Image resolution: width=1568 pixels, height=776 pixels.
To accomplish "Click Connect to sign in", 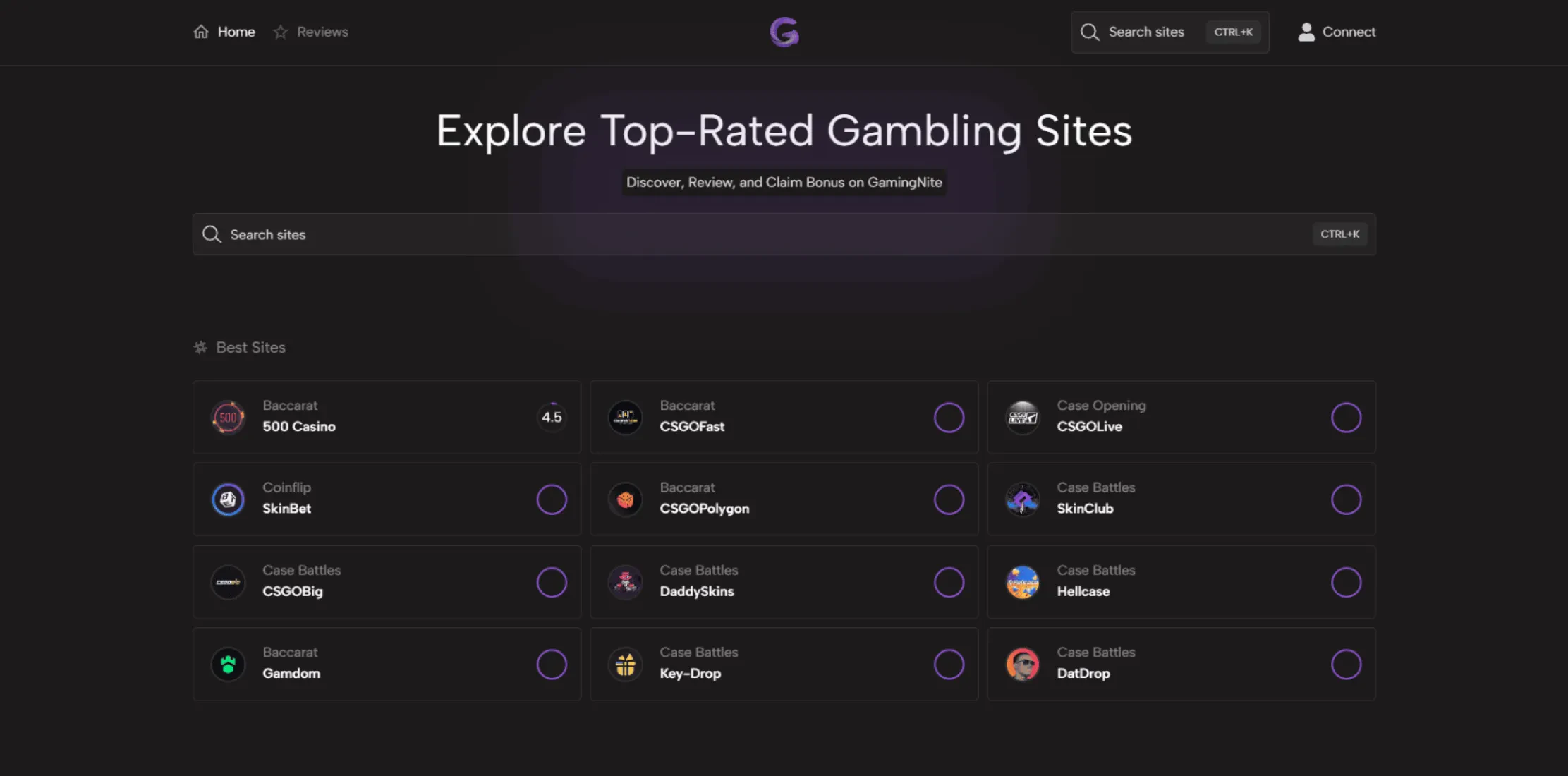I will click(x=1337, y=32).
